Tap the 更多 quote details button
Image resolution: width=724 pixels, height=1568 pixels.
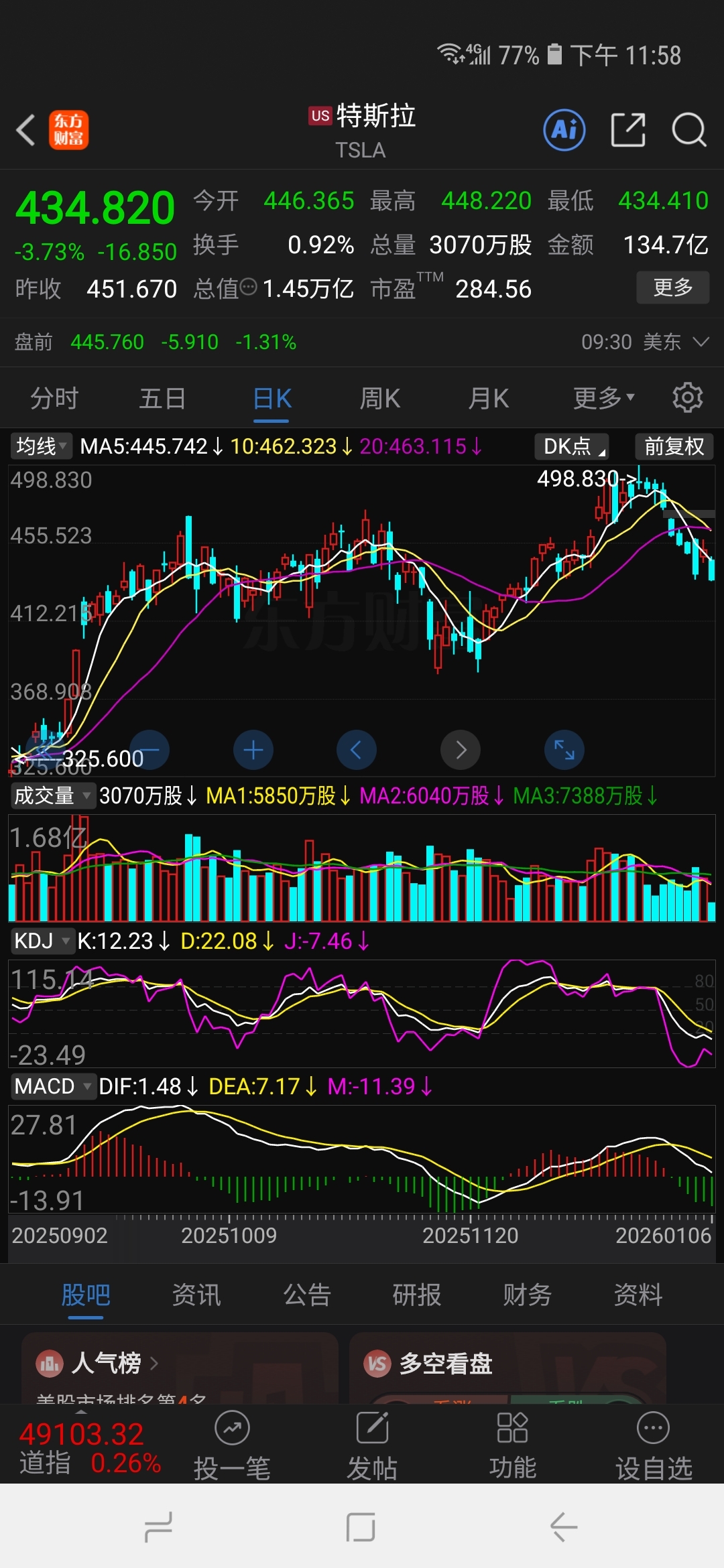pos(673,287)
